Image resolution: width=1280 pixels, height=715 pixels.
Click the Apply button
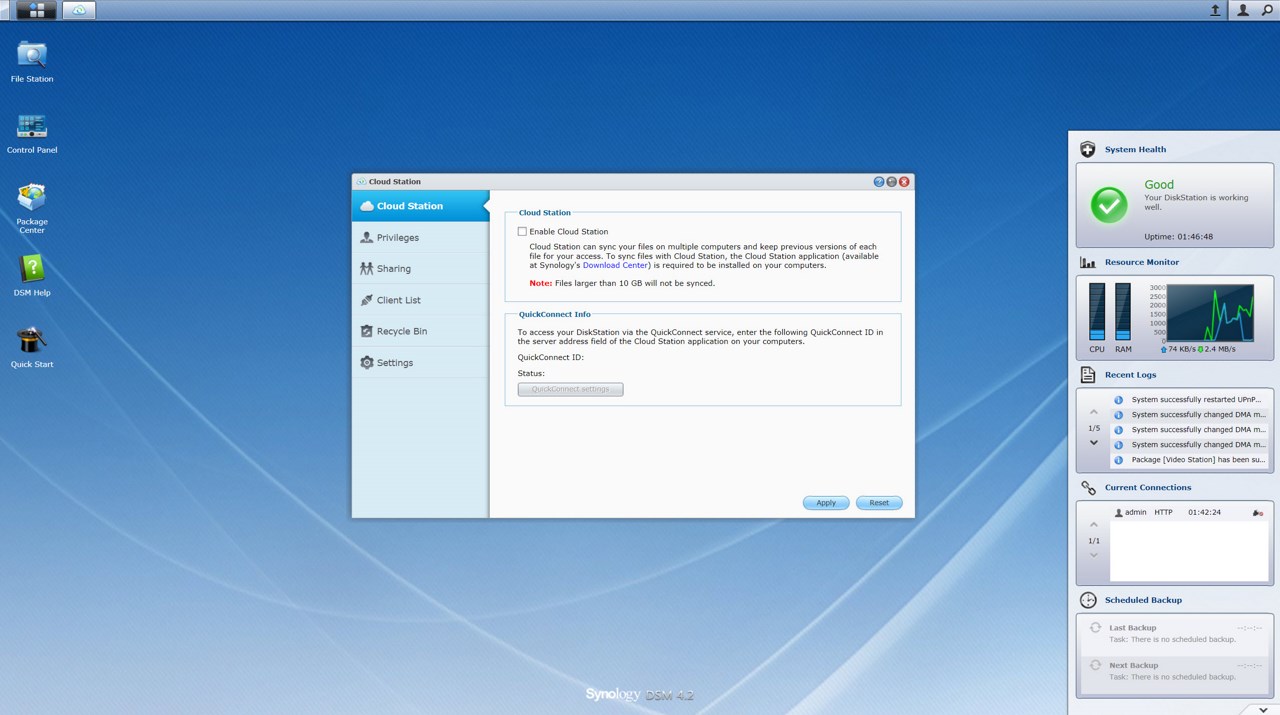tap(826, 503)
